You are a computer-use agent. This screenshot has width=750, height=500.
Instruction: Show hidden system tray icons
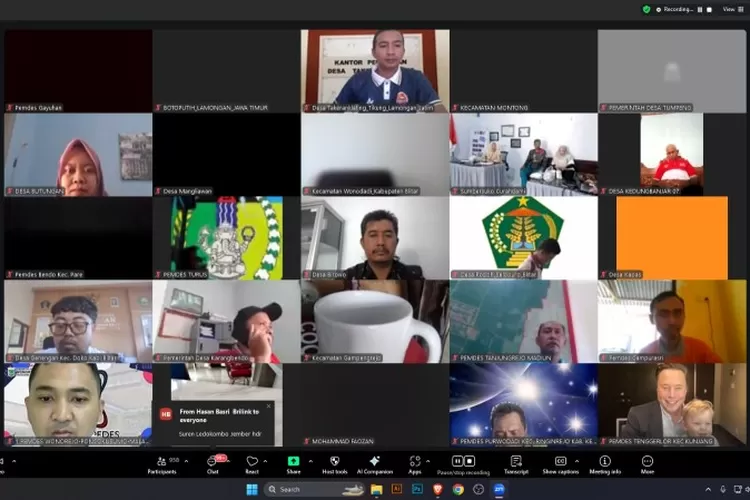pyautogui.click(x=708, y=489)
